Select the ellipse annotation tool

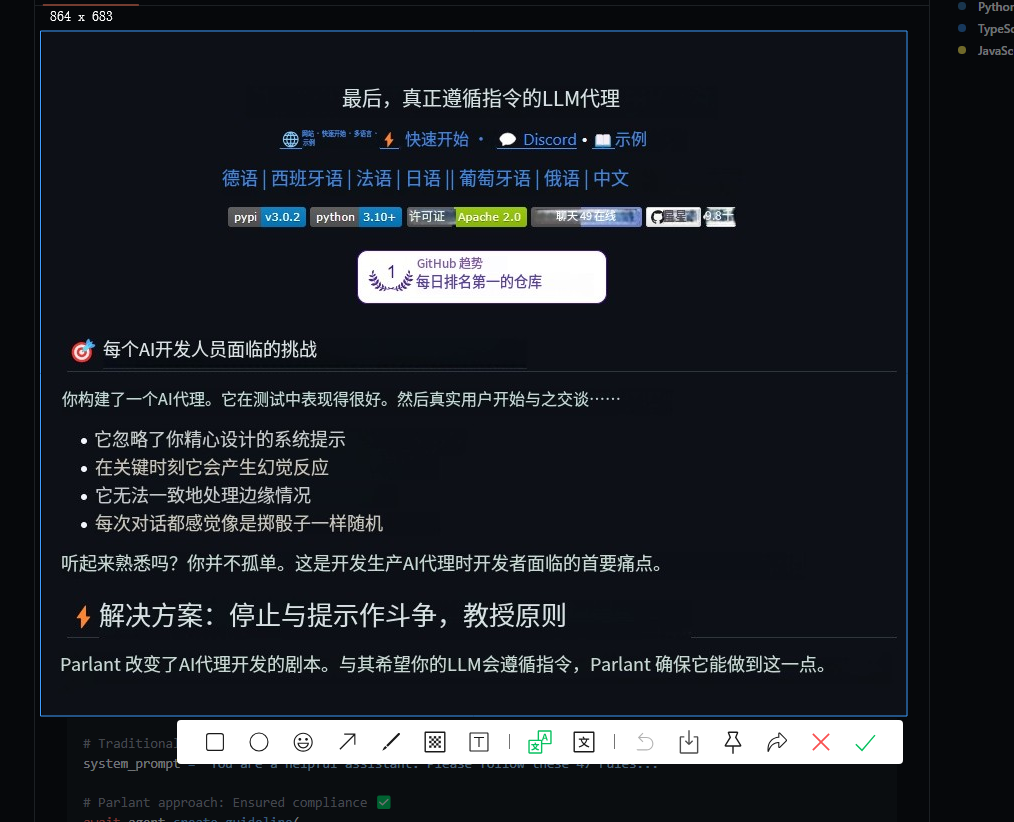[x=259, y=742]
